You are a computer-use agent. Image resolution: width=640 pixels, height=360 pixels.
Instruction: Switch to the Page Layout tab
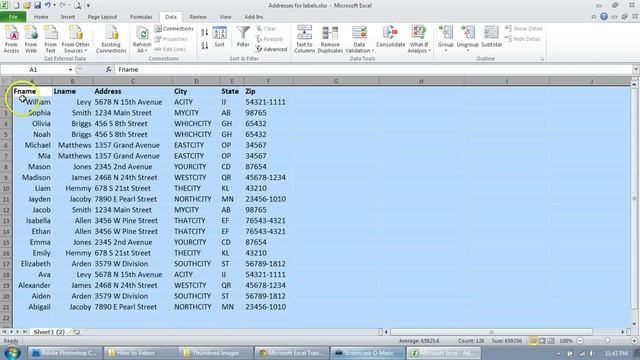(x=102, y=17)
